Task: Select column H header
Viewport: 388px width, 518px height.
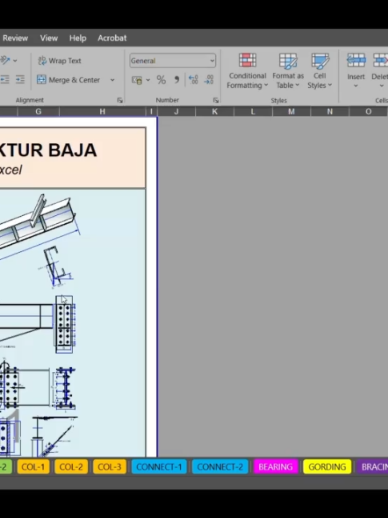Action: pyautogui.click(x=102, y=112)
